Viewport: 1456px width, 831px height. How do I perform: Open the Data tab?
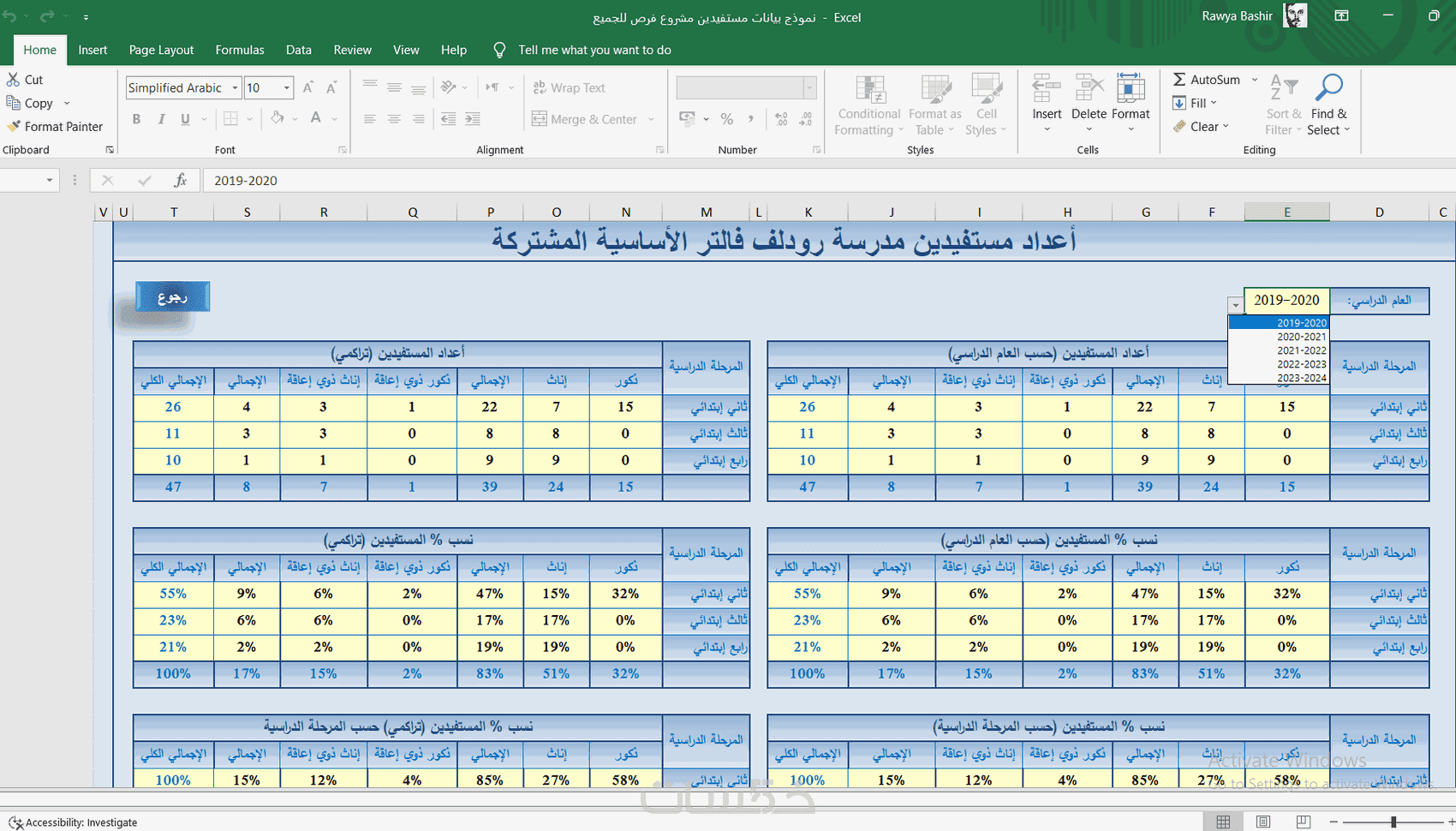(x=299, y=50)
